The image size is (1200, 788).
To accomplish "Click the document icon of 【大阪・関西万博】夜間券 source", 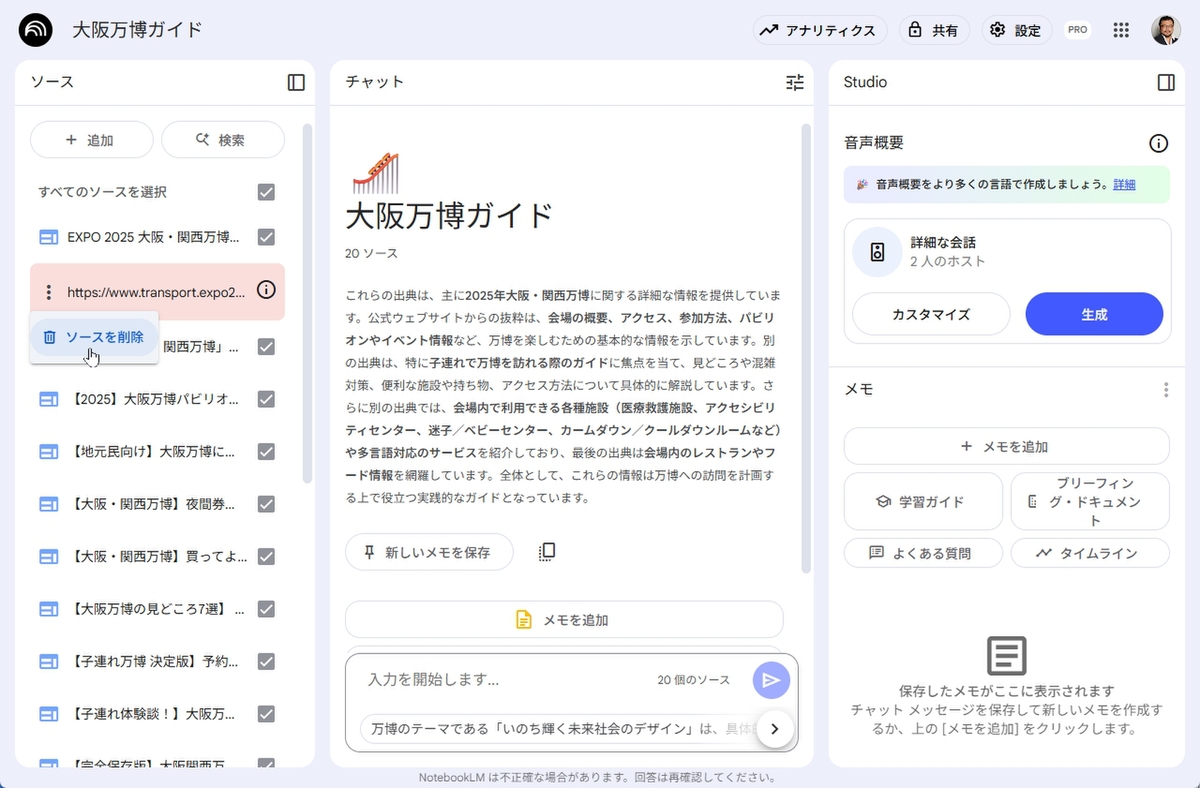I will click(49, 504).
